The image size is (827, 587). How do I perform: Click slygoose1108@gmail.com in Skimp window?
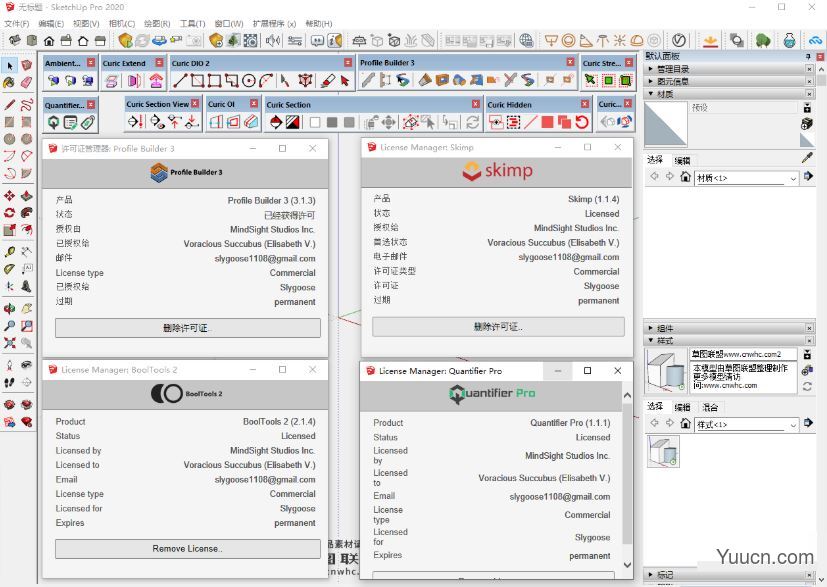(569, 257)
